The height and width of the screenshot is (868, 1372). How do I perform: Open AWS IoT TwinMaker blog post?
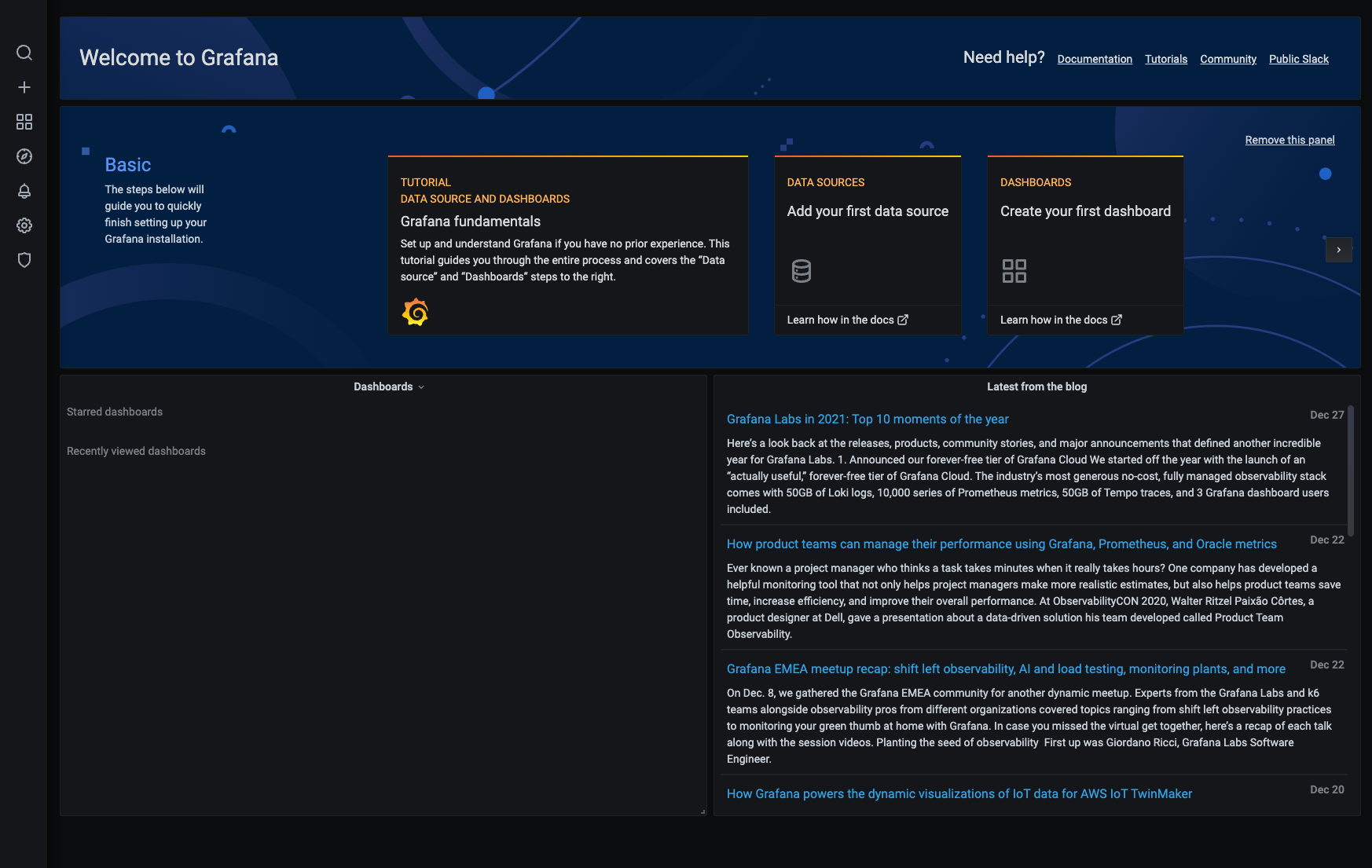coord(959,794)
